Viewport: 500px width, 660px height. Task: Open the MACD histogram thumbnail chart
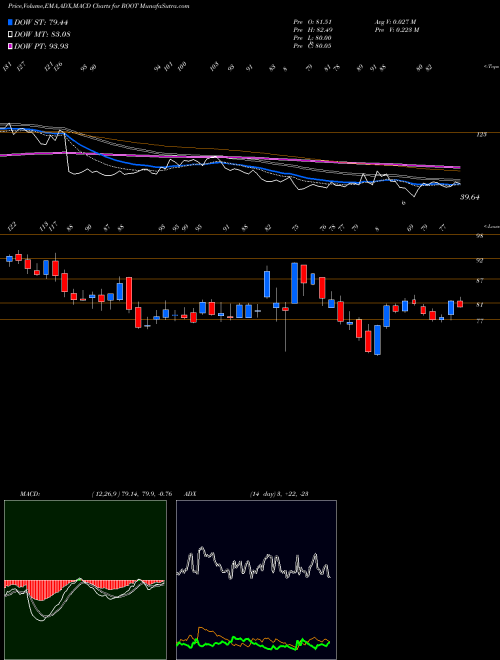coord(85,580)
